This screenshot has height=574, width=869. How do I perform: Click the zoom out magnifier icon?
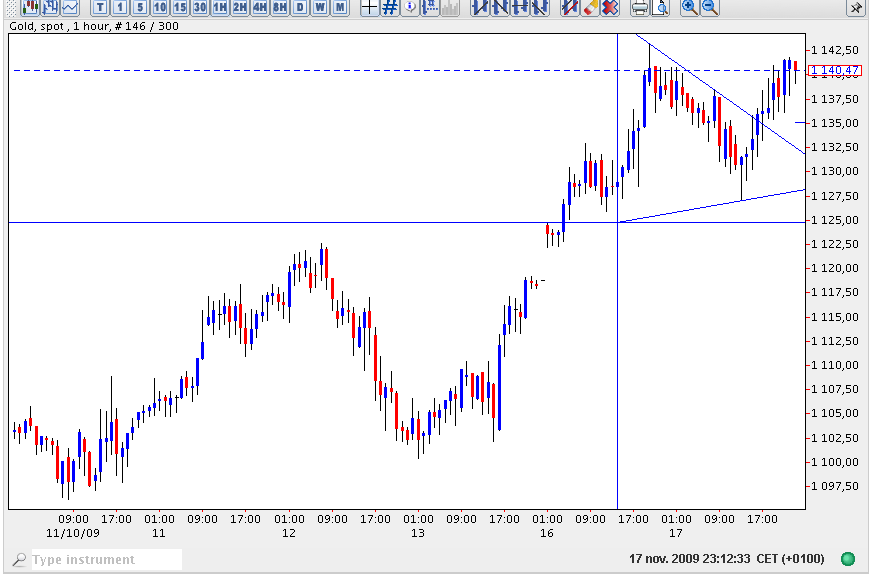point(709,8)
